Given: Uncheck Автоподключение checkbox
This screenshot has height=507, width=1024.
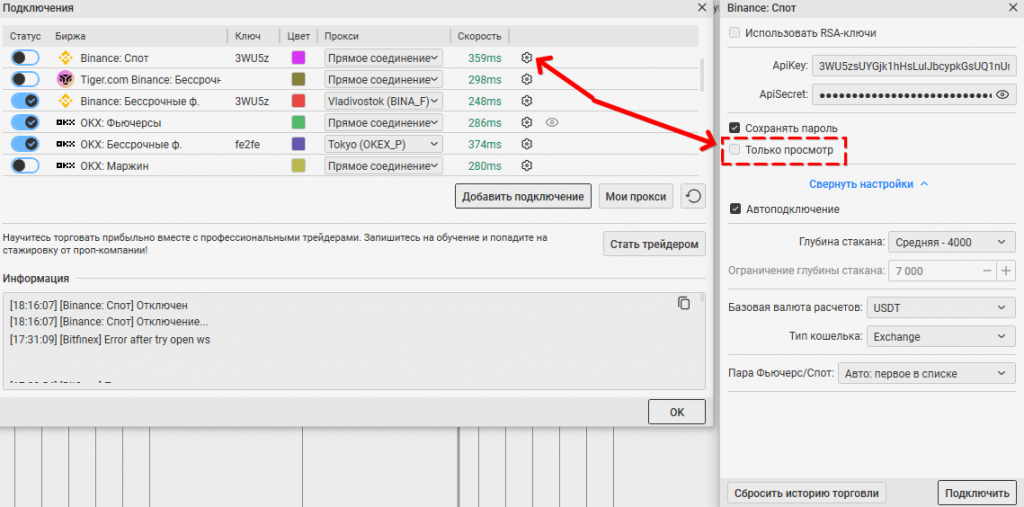Looking at the screenshot, I should (x=735, y=209).
